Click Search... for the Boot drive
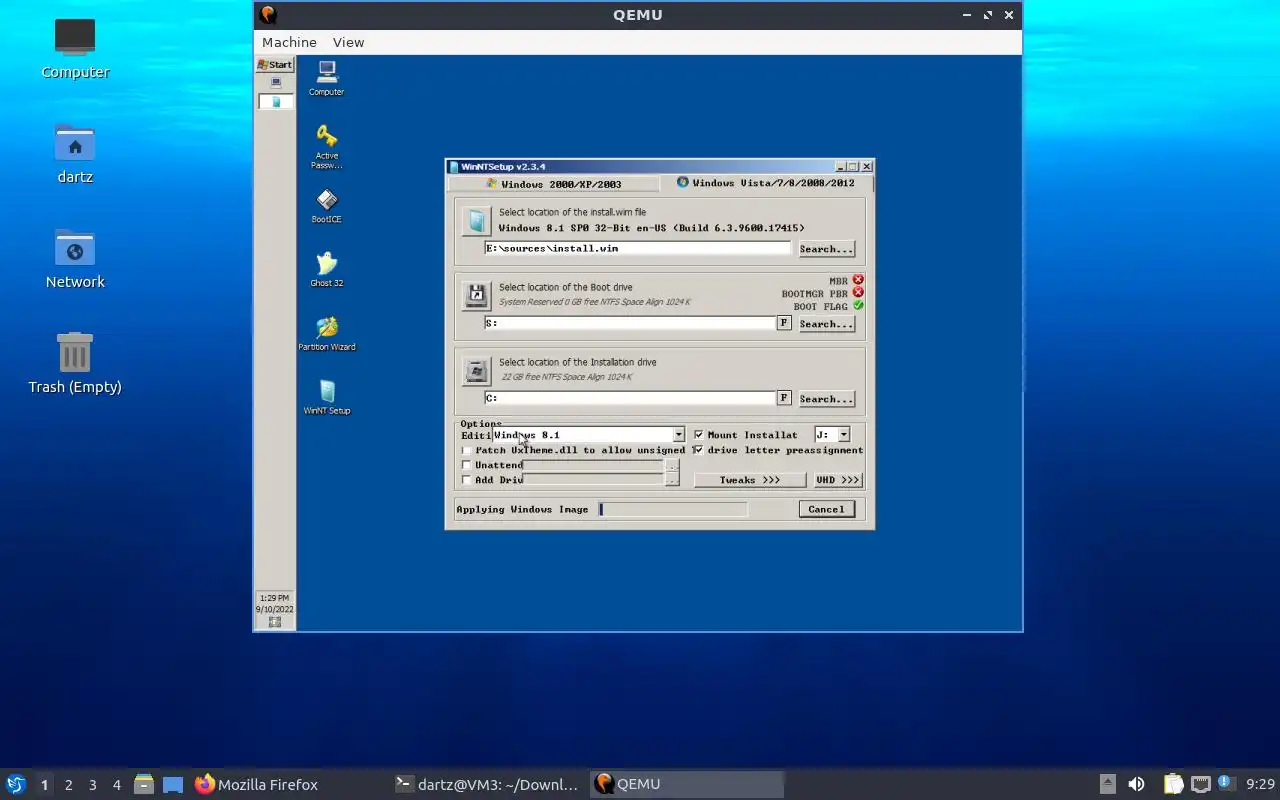This screenshot has height=800, width=1280. tap(826, 324)
